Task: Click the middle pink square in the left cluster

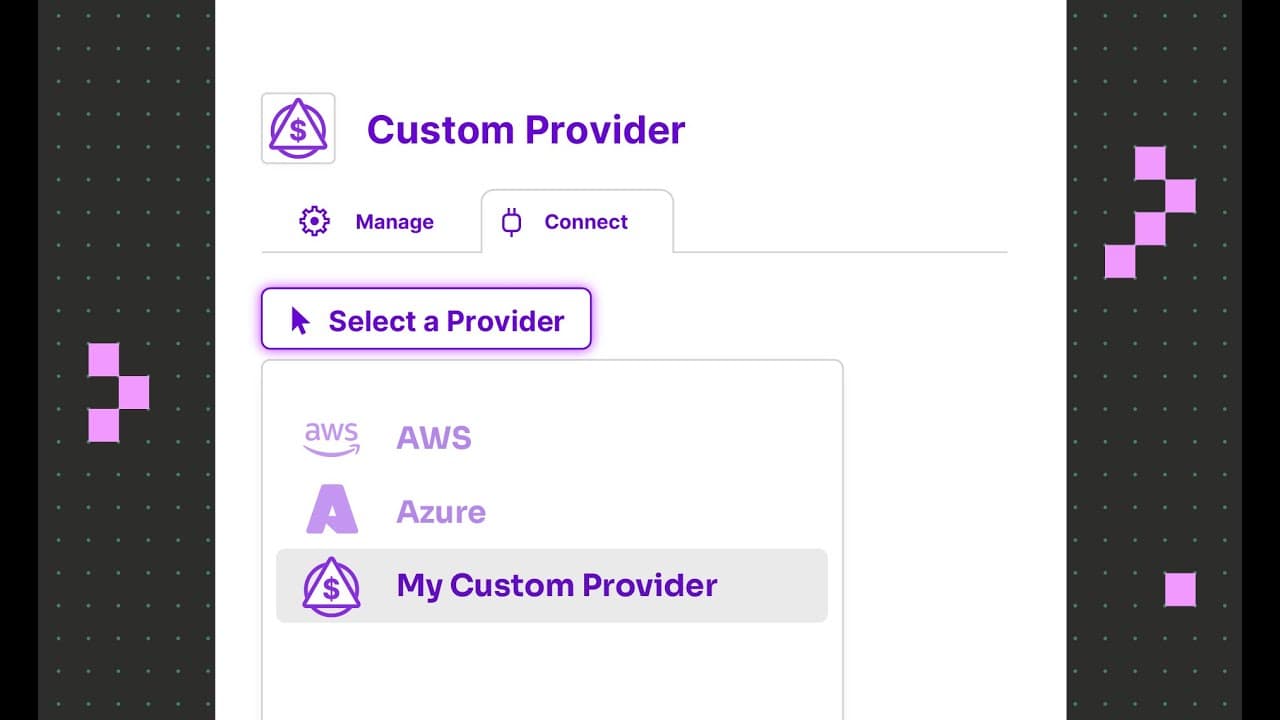Action: point(133,392)
